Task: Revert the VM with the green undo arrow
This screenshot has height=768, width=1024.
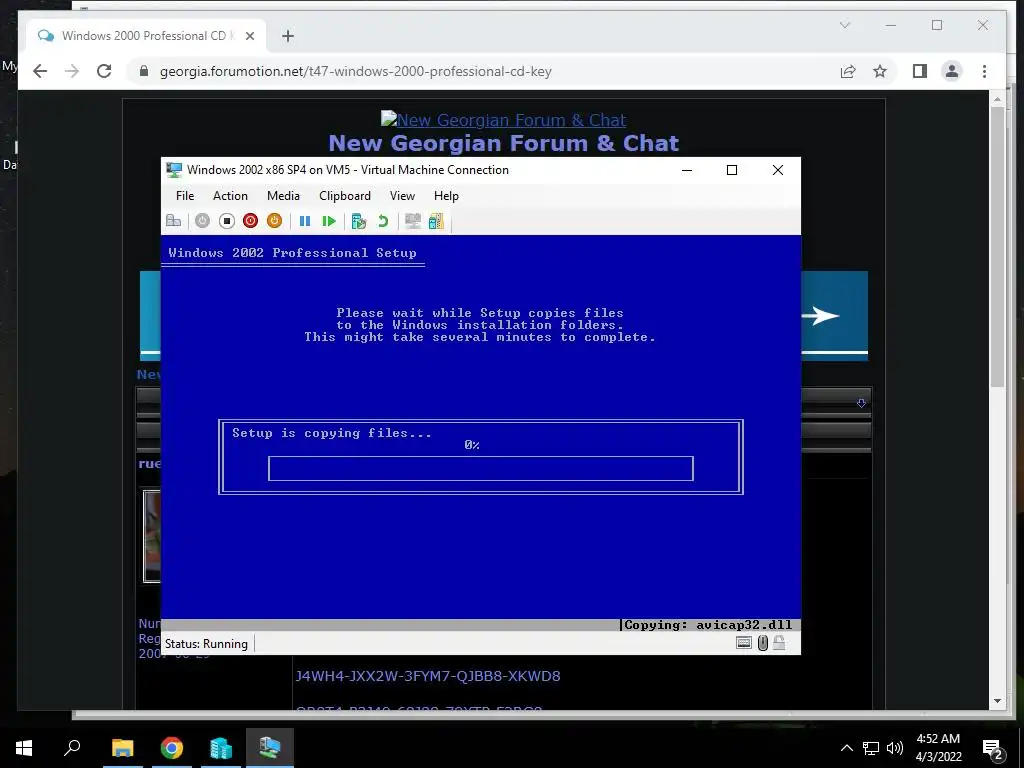Action: click(x=383, y=221)
